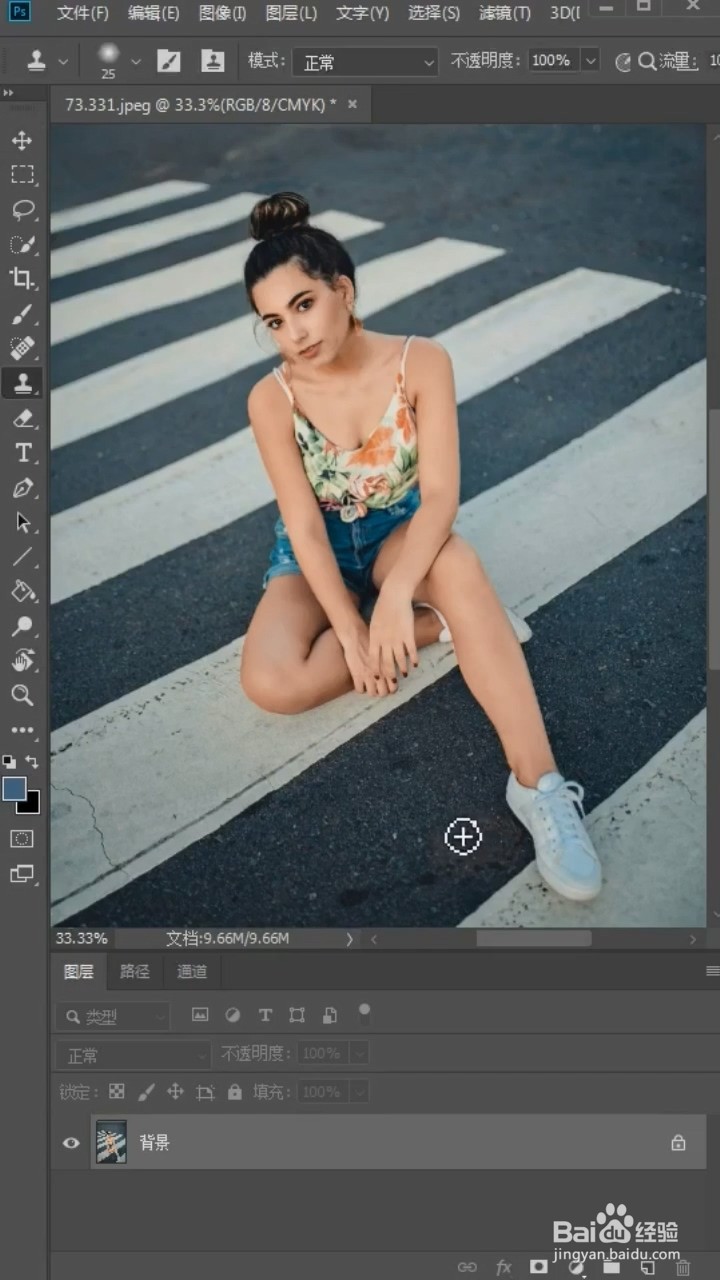Select the Horizontal Type tool
This screenshot has height=1280, width=720.
(x=22, y=453)
